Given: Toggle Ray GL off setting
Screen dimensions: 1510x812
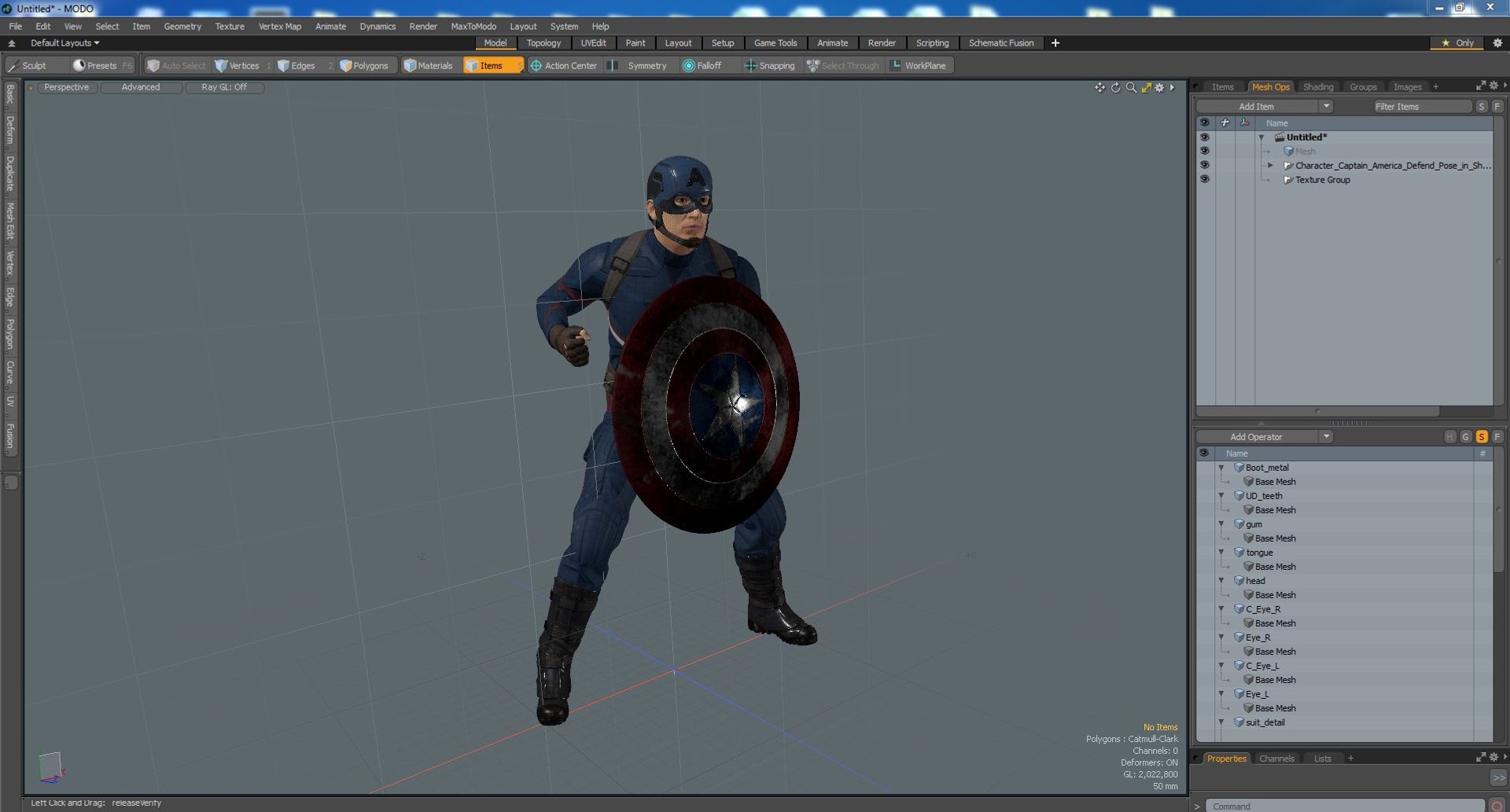Looking at the screenshot, I should pos(224,87).
